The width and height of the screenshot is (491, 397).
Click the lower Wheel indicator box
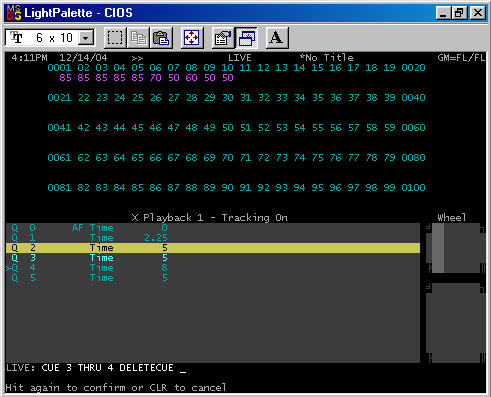click(x=456, y=323)
